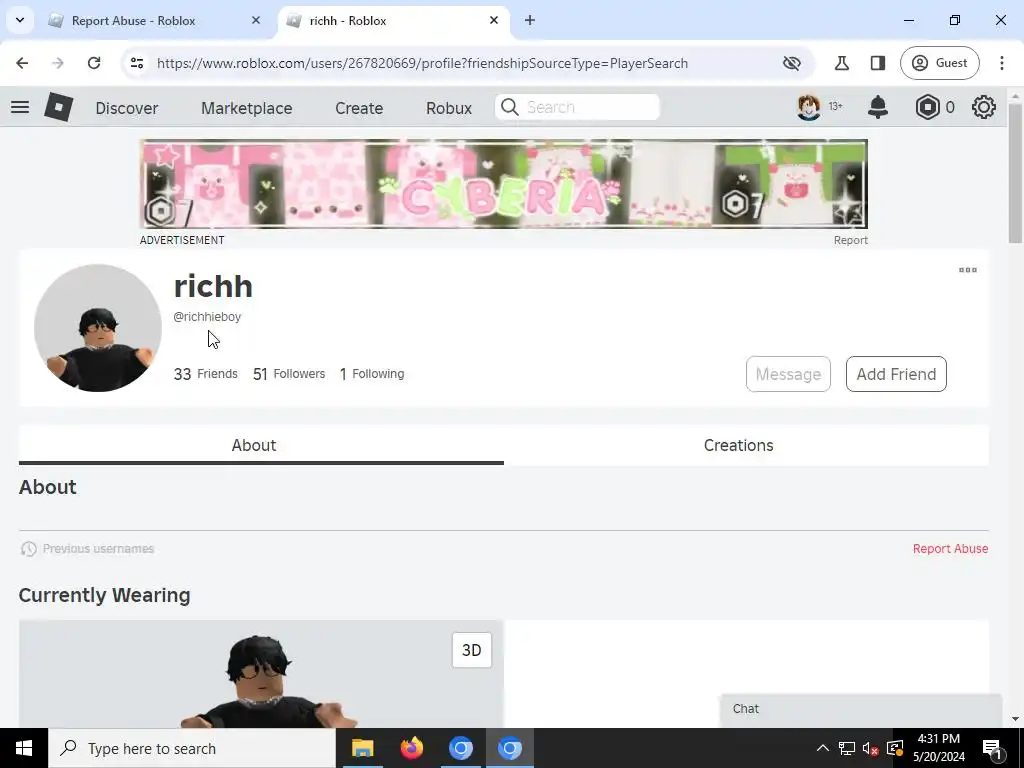View the 1 Following list
The height and width of the screenshot is (768, 1024).
point(372,374)
